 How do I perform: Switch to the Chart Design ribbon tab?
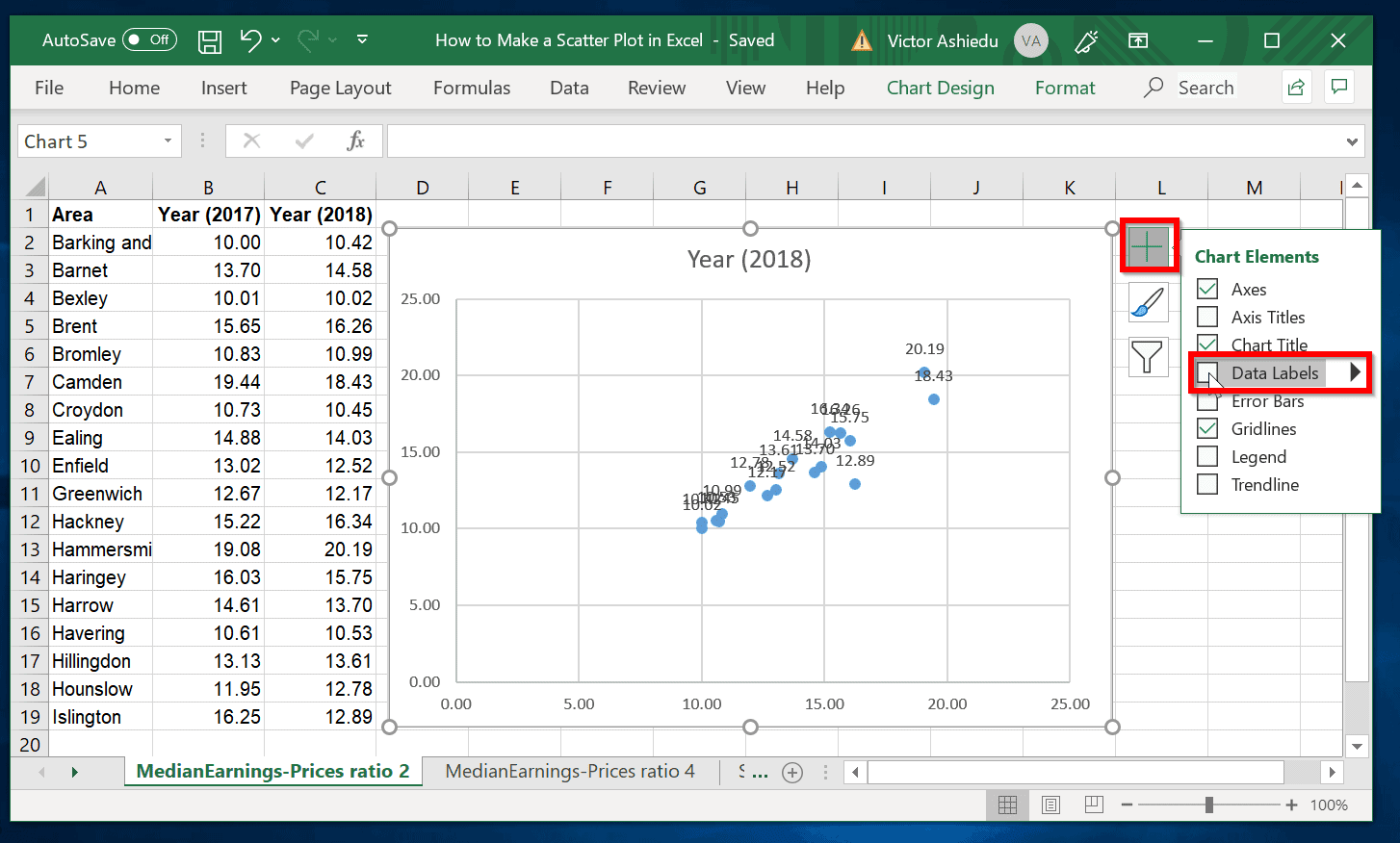[x=940, y=87]
